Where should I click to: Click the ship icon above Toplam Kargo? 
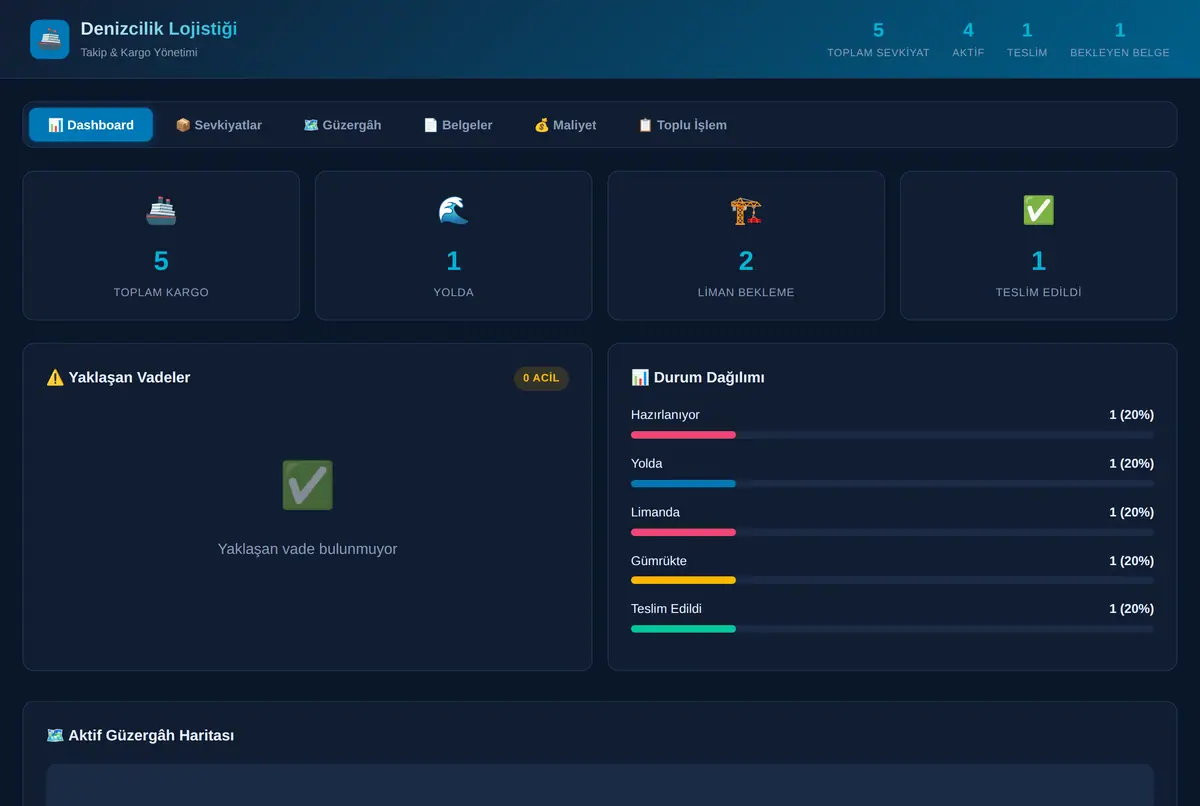coord(161,210)
